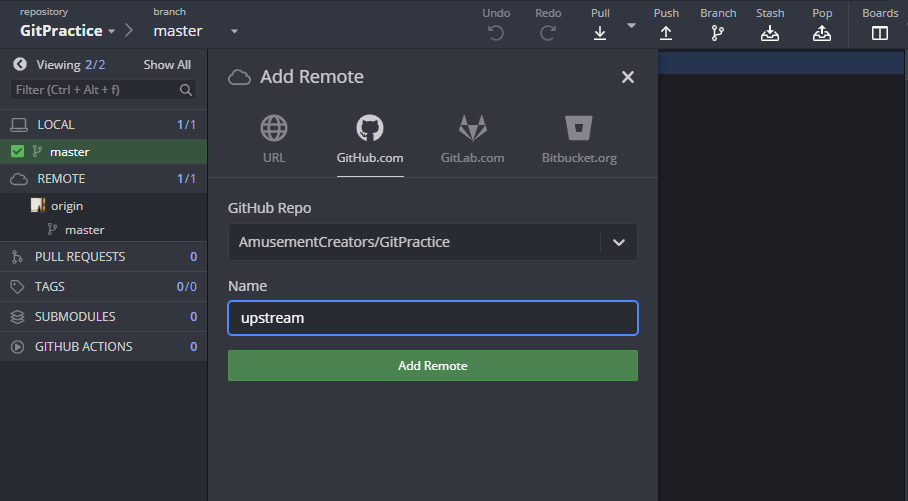Select master under origin remote
The height and width of the screenshot is (501, 908).
[x=85, y=230]
